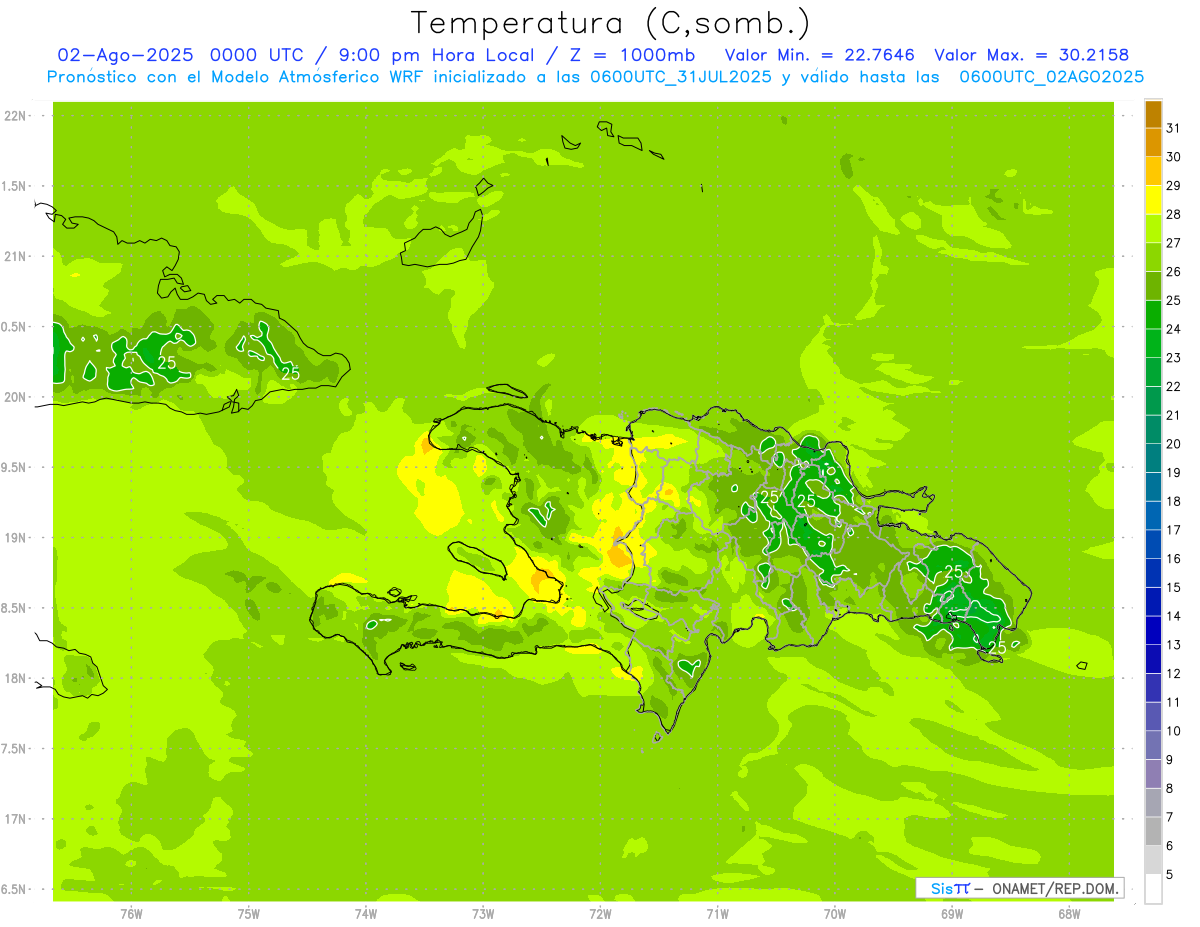The width and height of the screenshot is (1200, 927).
Task: Click the legend value '15'
Action: point(1173,587)
